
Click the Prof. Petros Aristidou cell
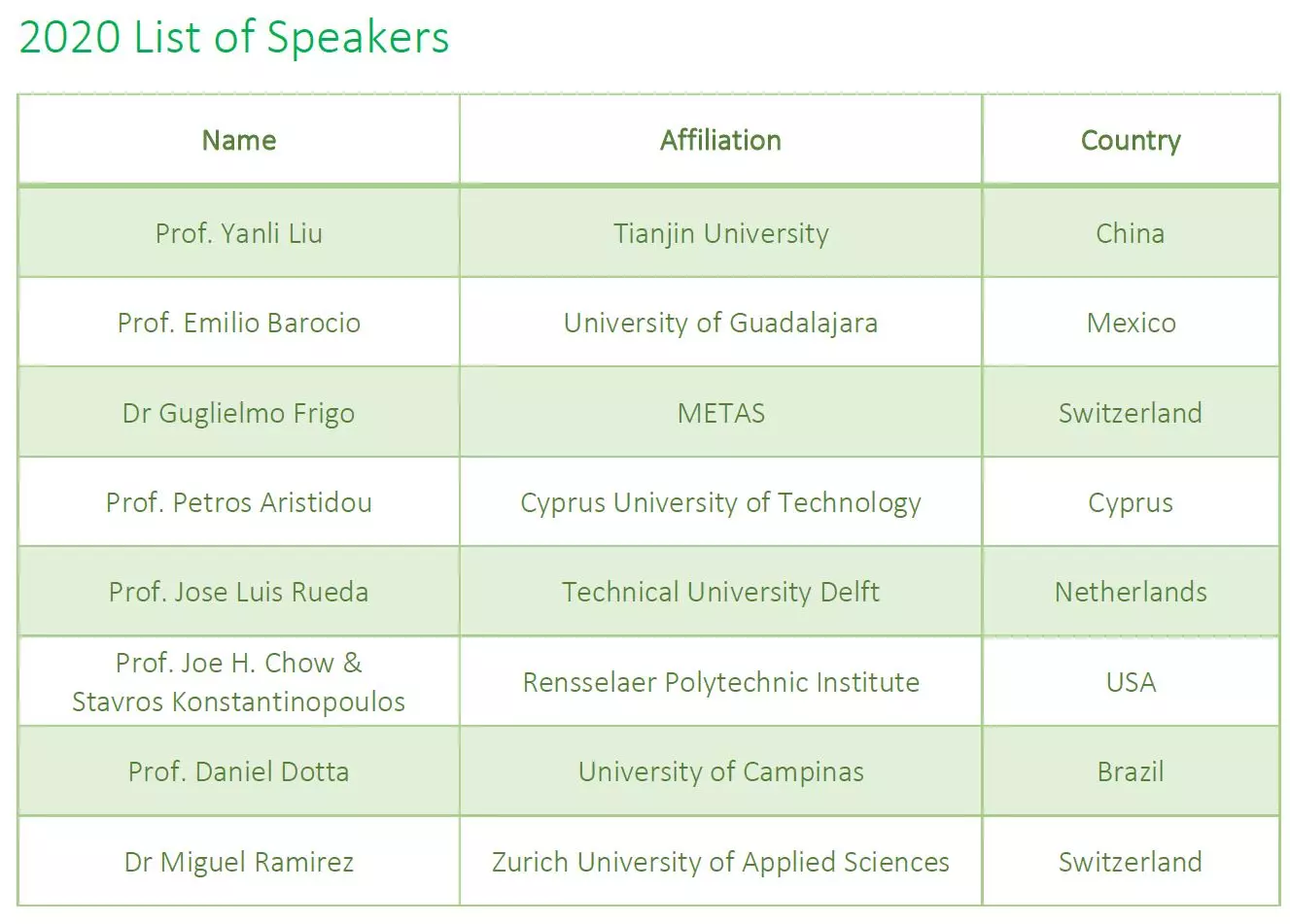(239, 502)
